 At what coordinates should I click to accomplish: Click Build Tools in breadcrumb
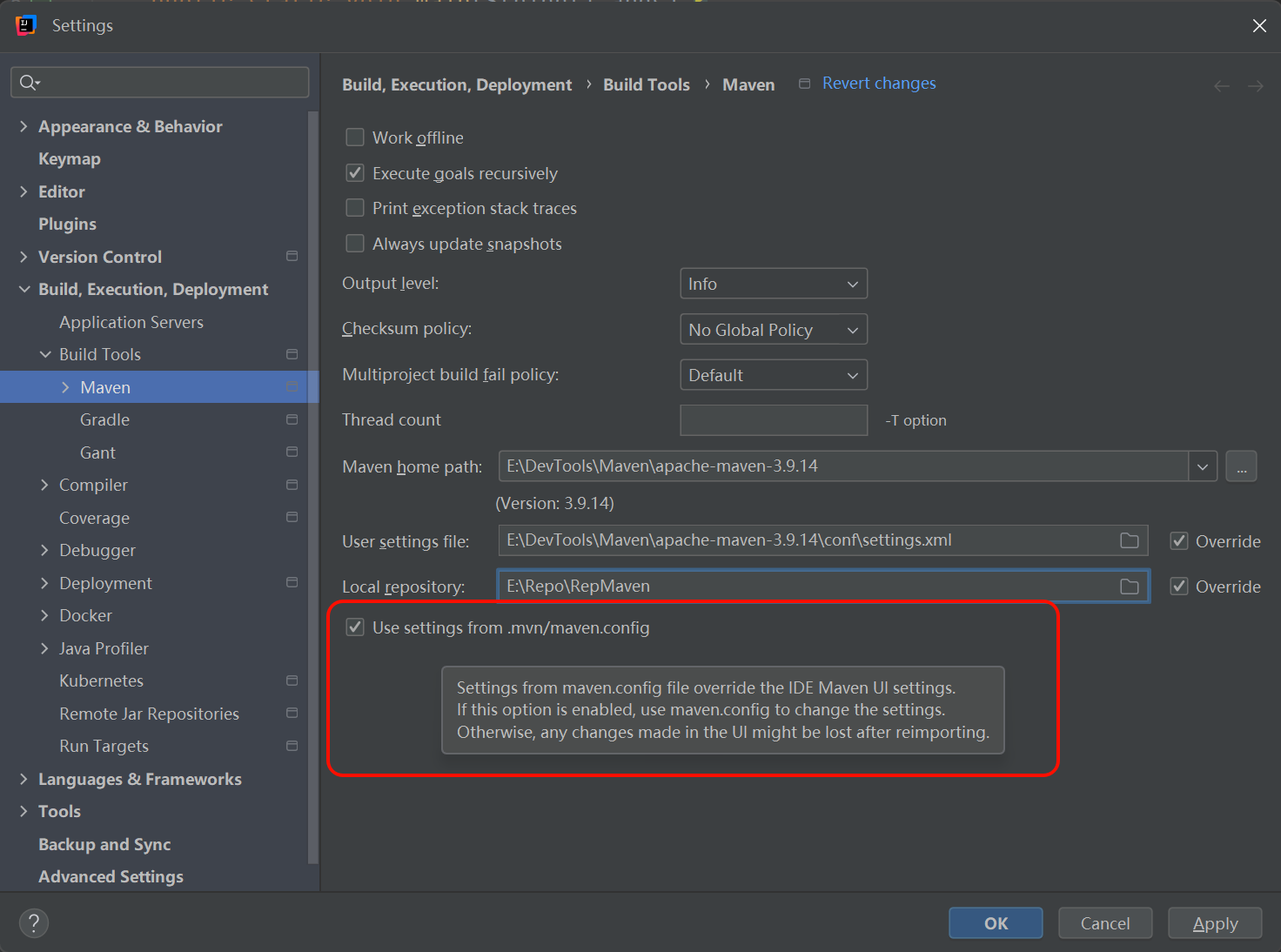coord(647,84)
